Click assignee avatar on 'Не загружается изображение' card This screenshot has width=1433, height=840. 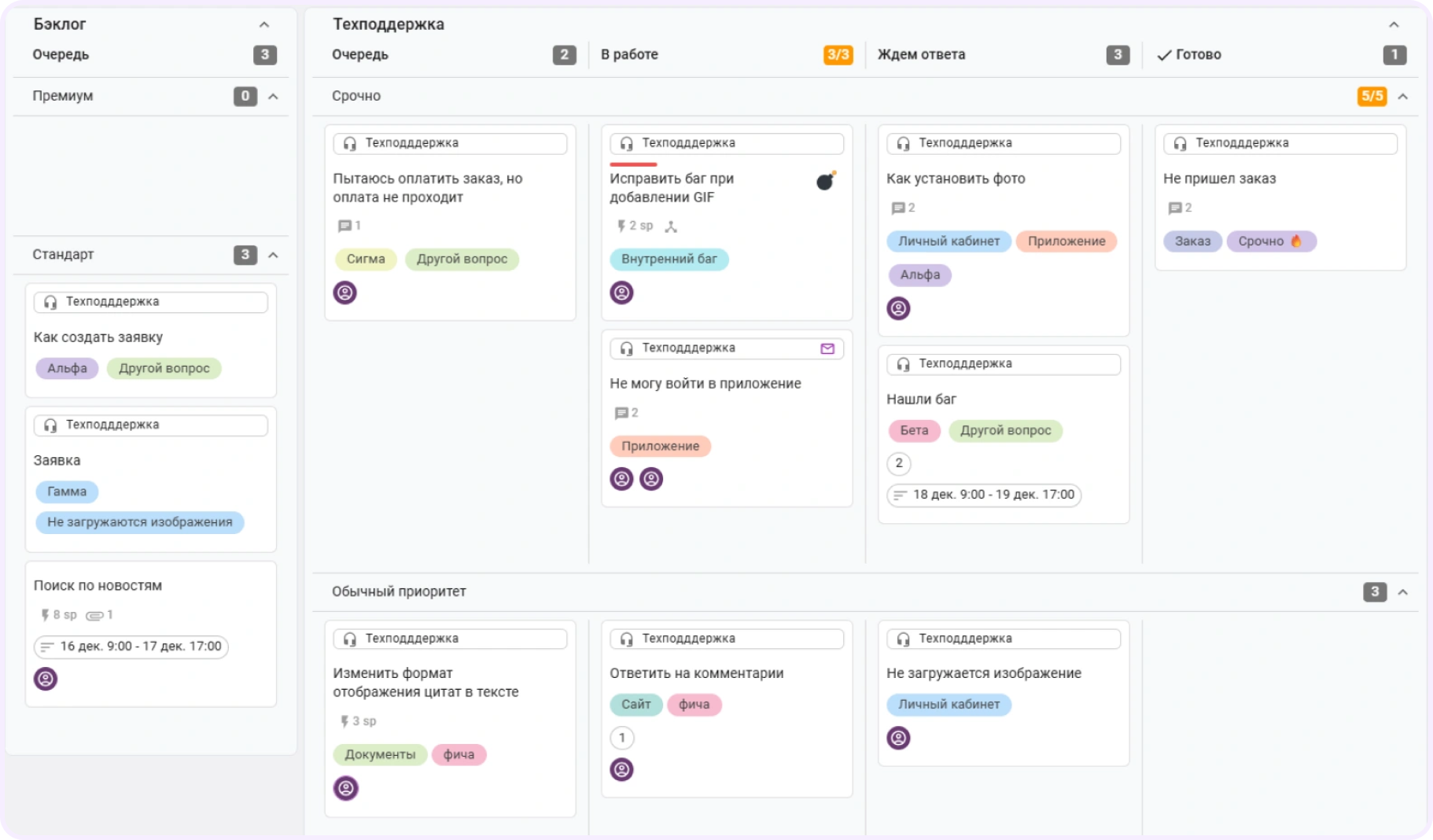click(899, 738)
